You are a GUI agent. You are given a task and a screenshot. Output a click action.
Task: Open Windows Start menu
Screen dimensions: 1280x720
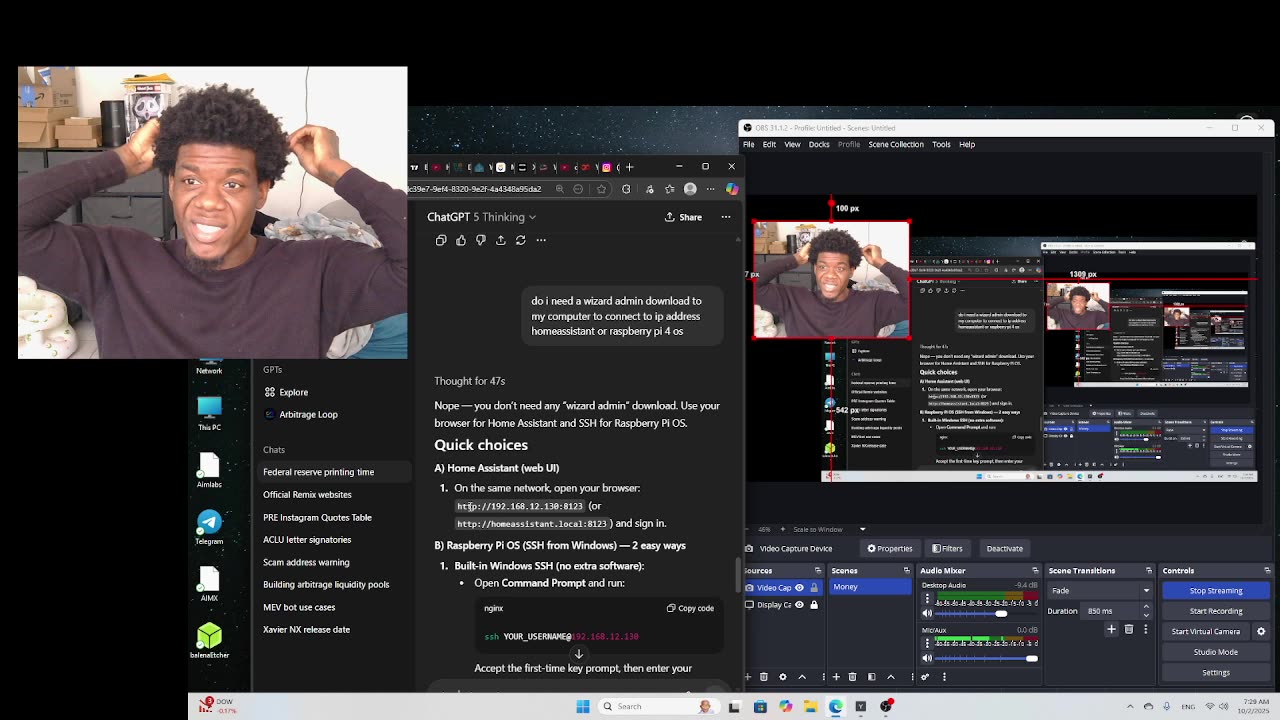point(583,707)
